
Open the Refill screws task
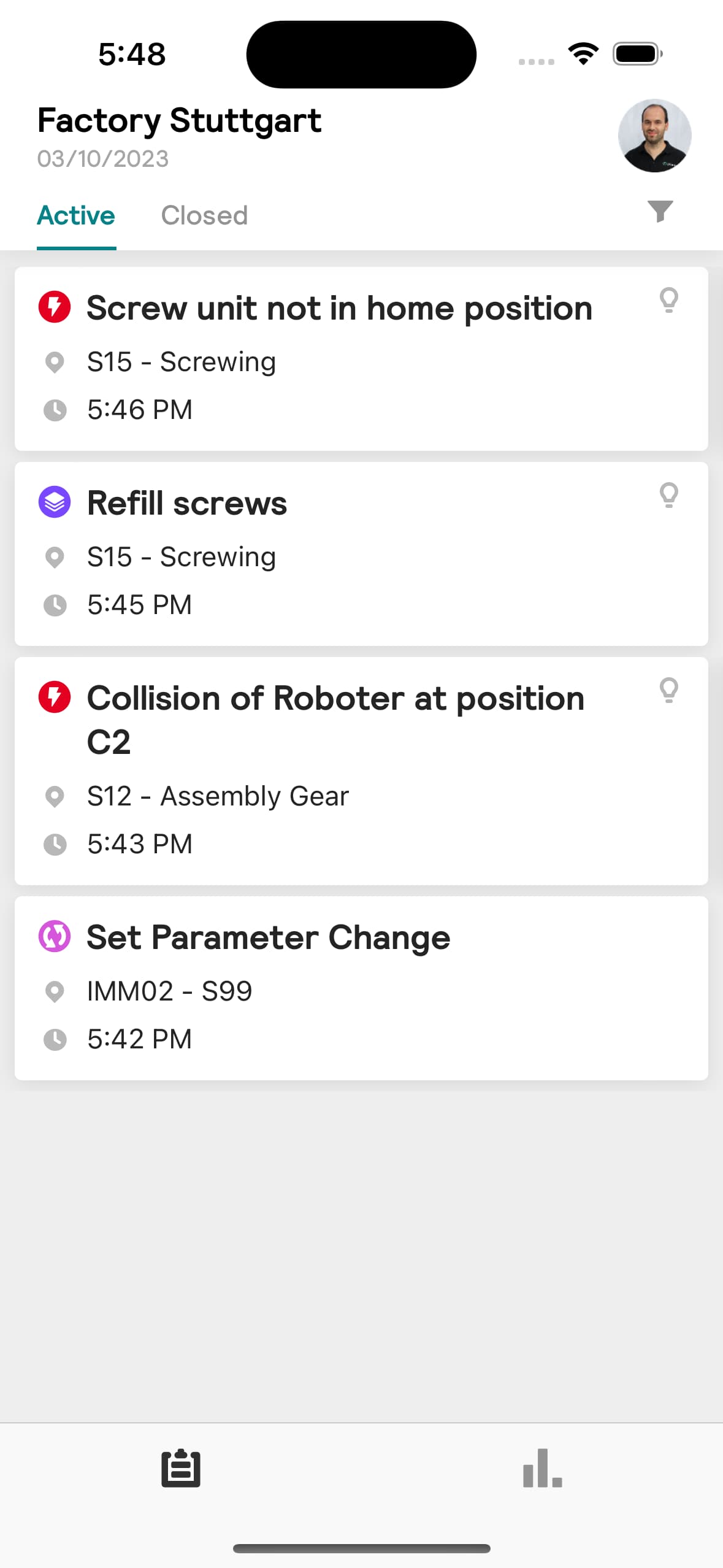tap(361, 554)
